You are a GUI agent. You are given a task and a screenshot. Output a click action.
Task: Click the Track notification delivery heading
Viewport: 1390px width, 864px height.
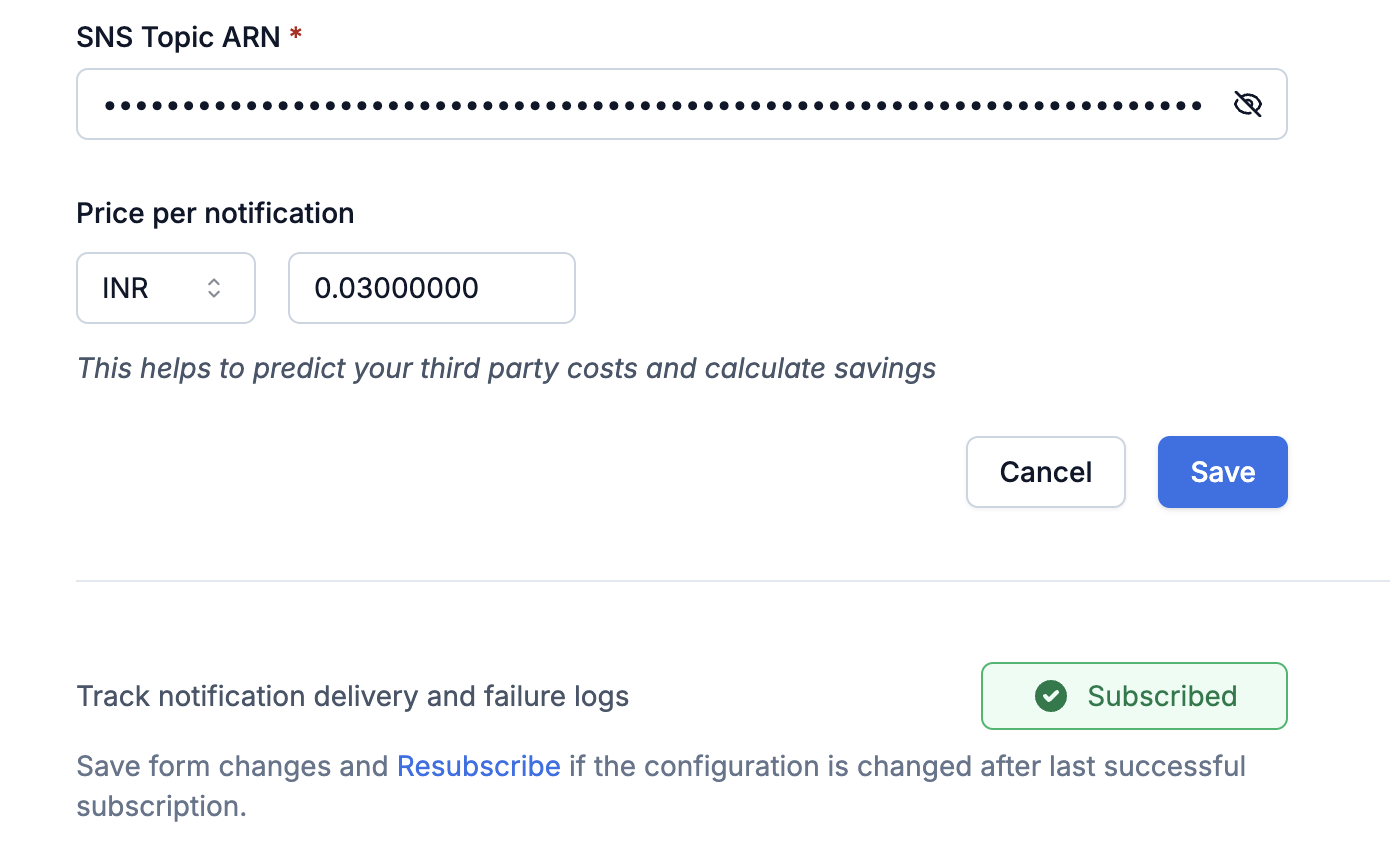click(x=353, y=696)
